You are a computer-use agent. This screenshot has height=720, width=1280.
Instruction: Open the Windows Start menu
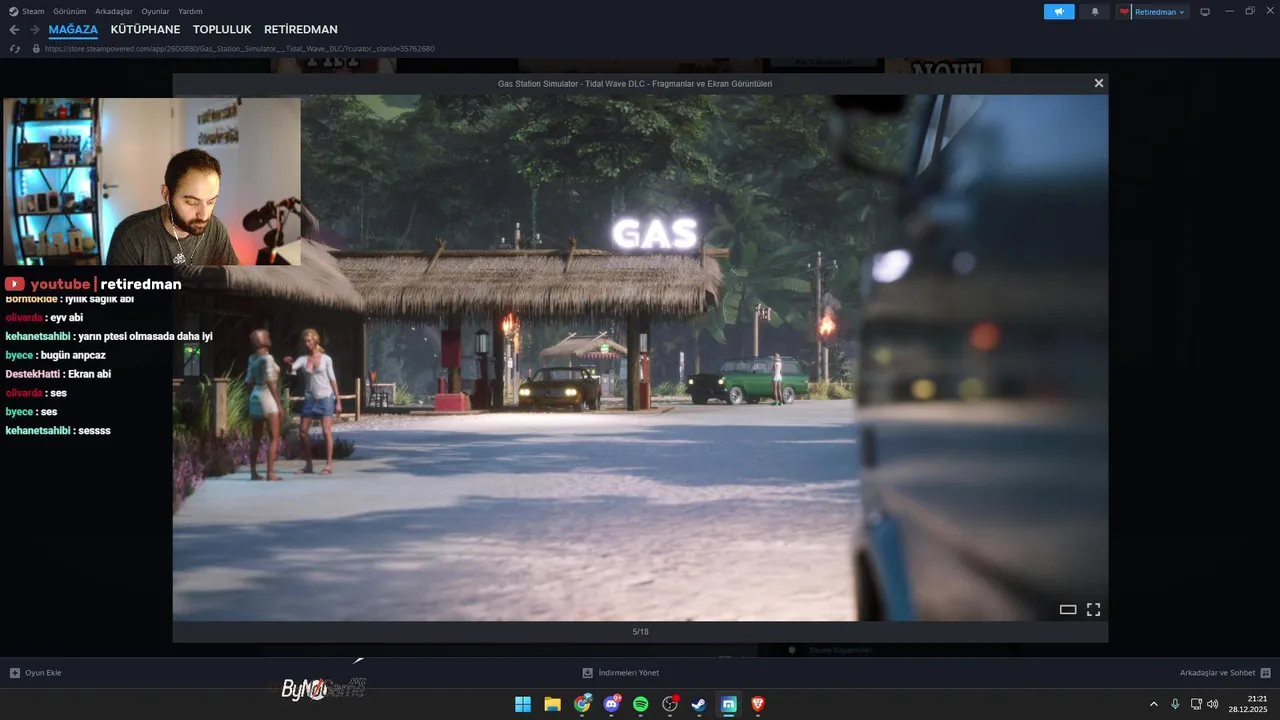point(523,704)
